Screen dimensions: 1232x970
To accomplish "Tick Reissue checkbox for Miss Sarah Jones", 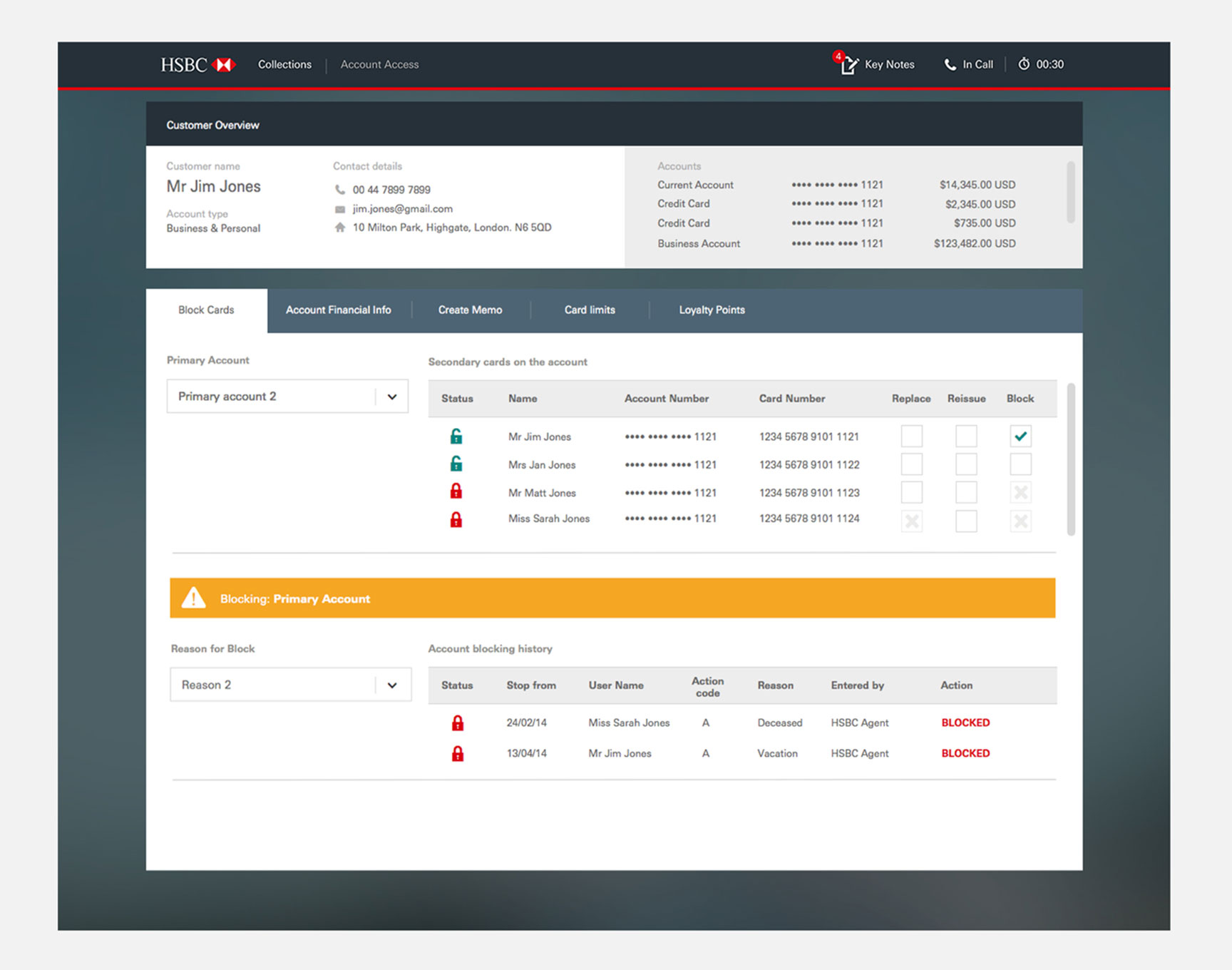I will (x=966, y=521).
